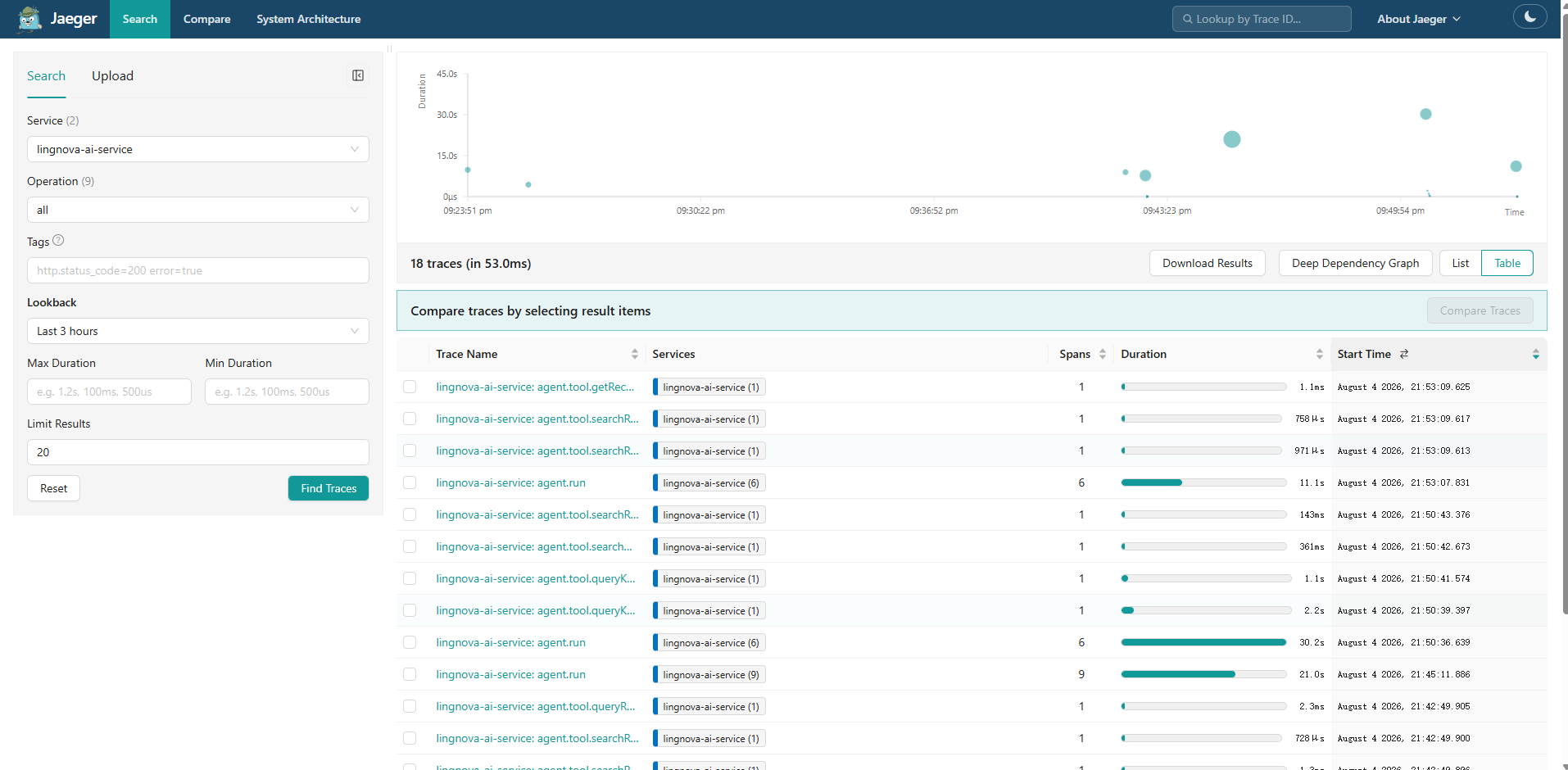Screen dimensions: 1568x770
Task: Sort the table by Duration
Action: [1319, 354]
